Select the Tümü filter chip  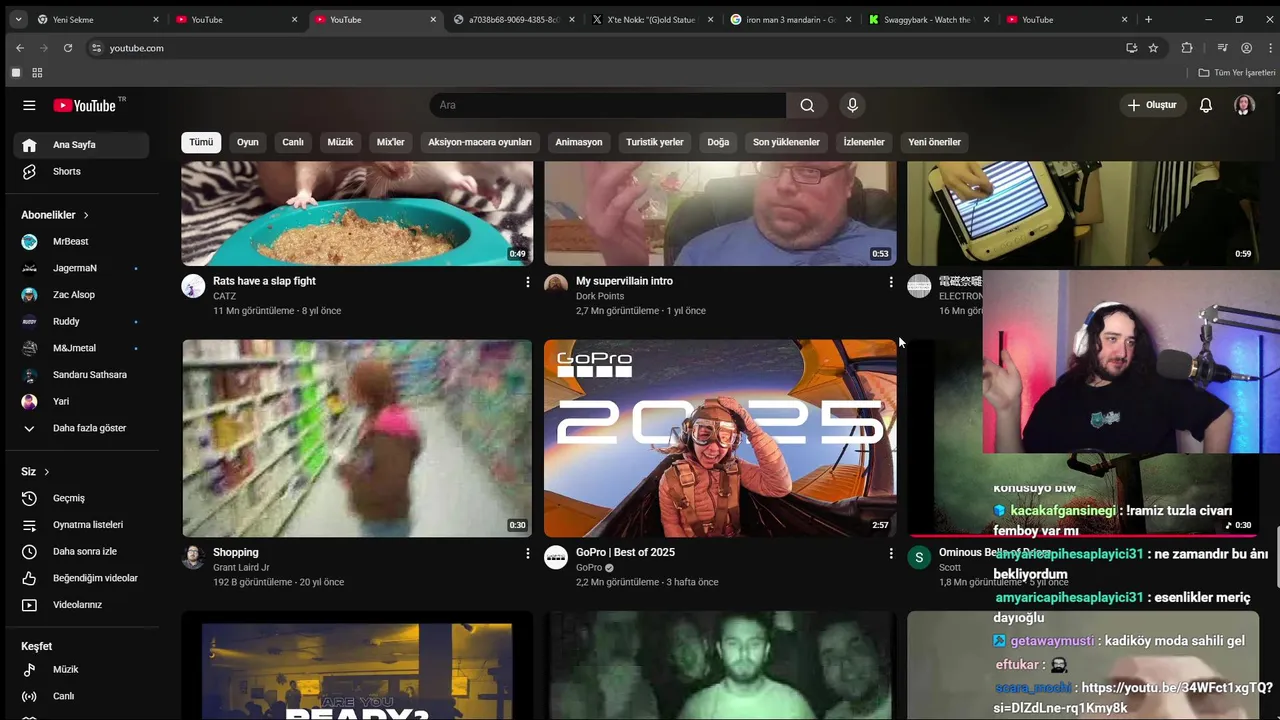[x=201, y=142]
